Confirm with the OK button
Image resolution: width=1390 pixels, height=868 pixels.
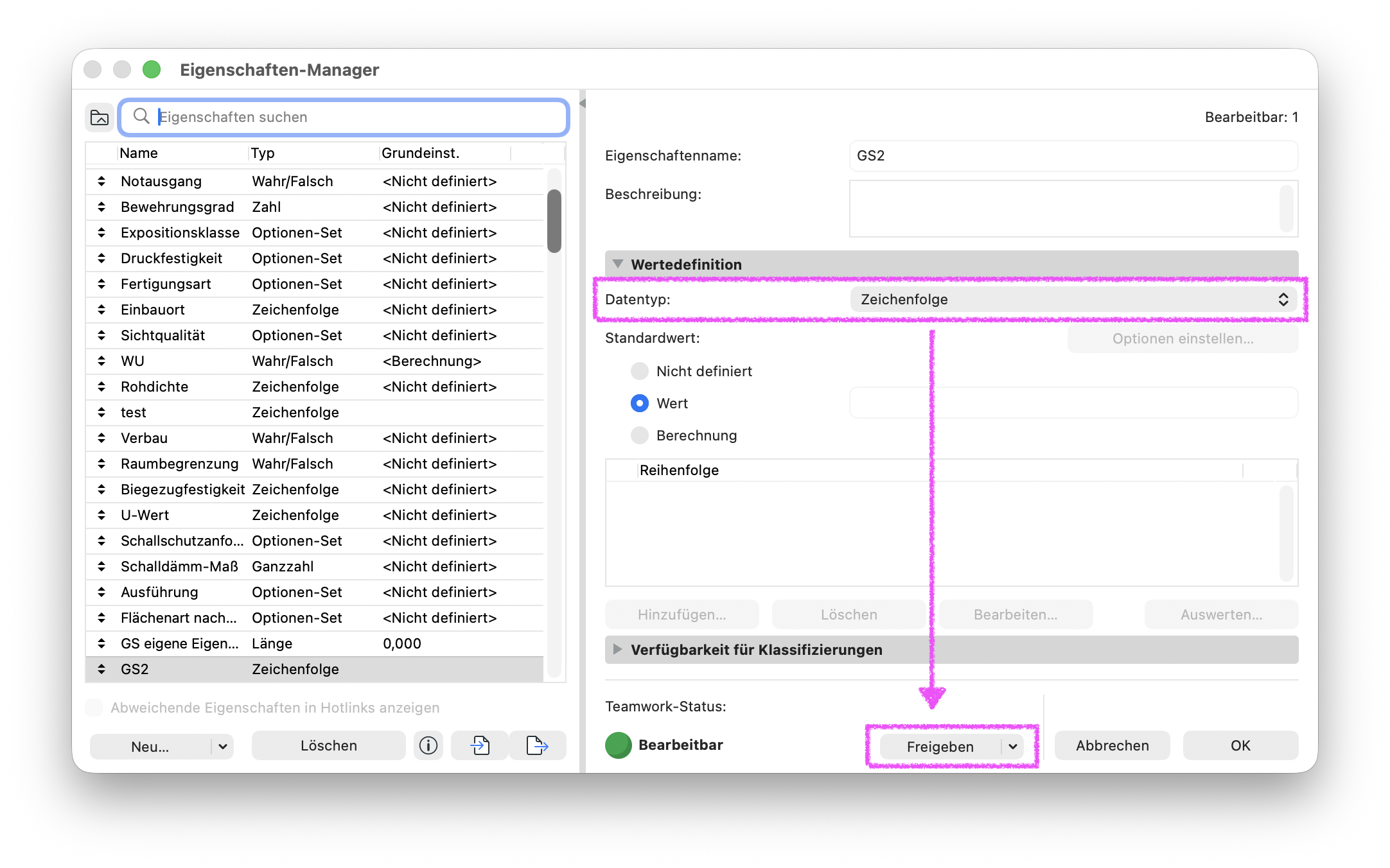tap(1240, 745)
